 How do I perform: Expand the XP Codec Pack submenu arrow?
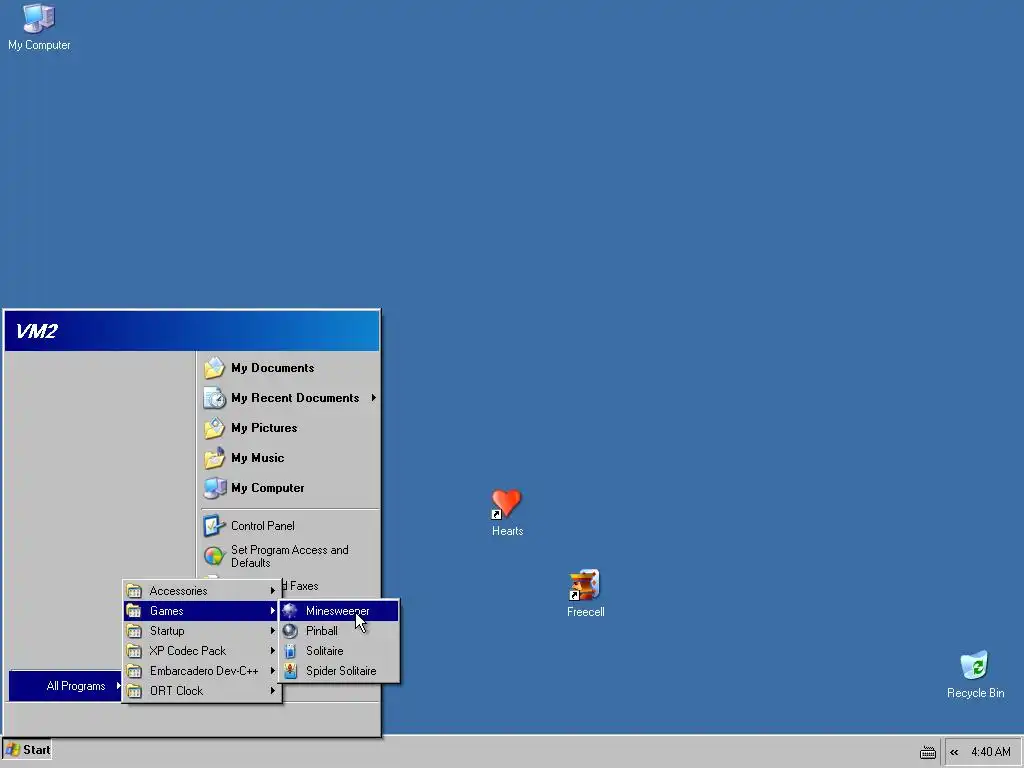pos(272,651)
